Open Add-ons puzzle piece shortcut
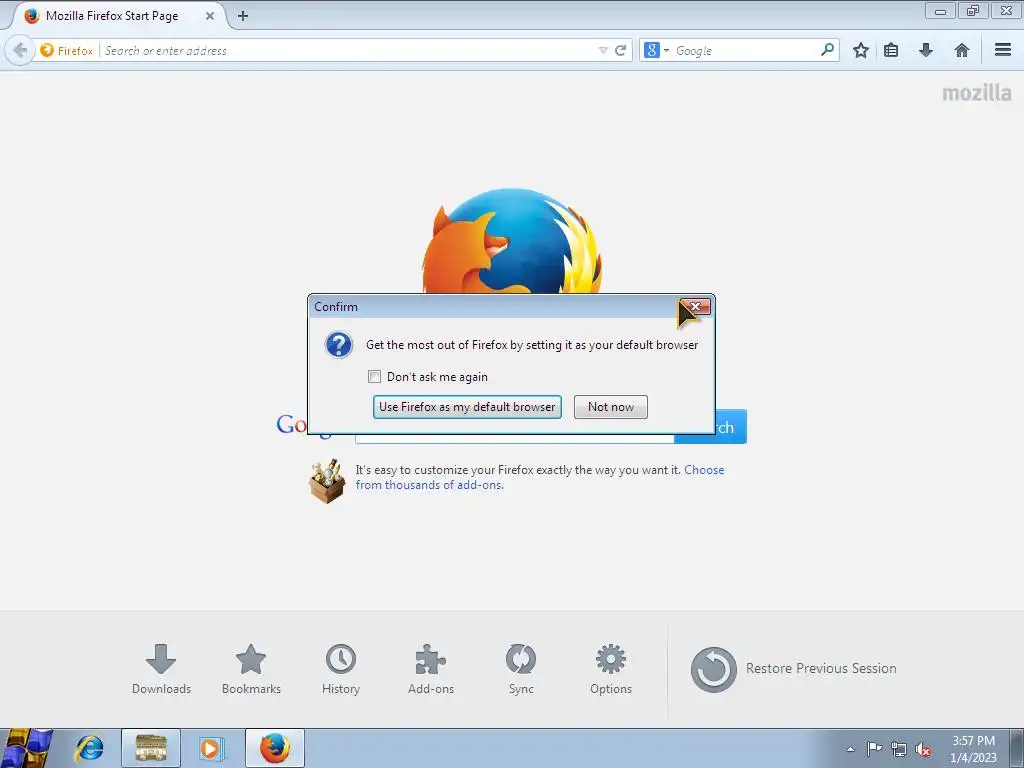Viewport: 1024px width, 768px height. coord(430,669)
